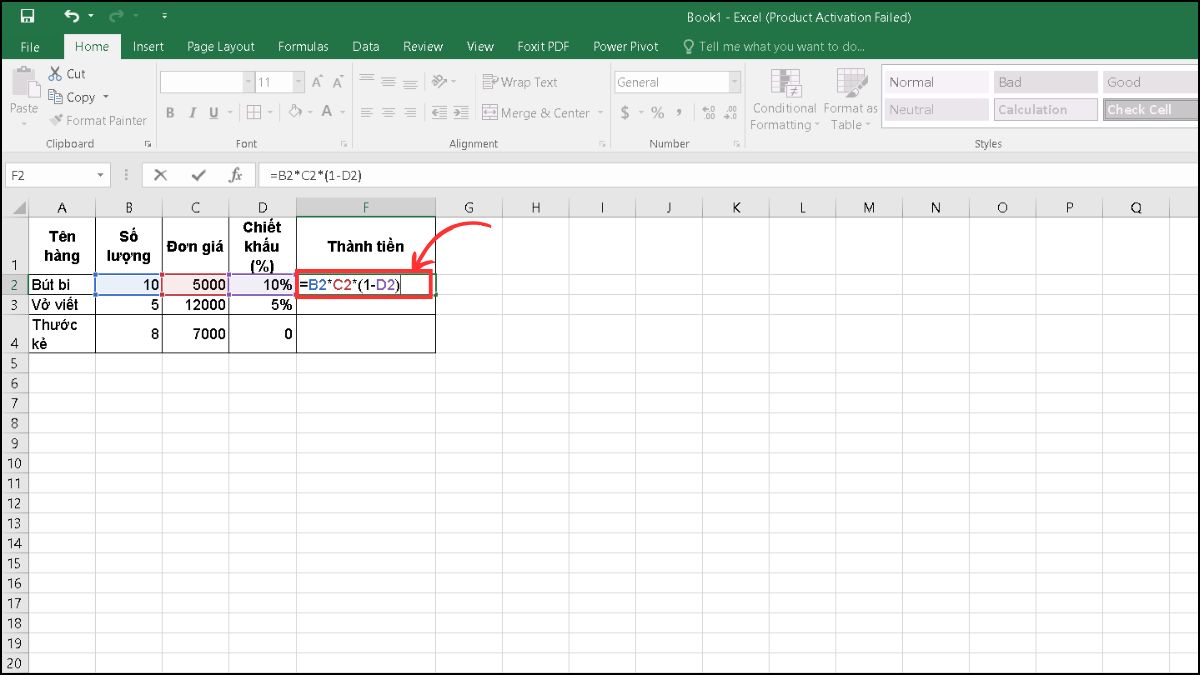
Task: Click the Percent Style icon
Action: coord(655,114)
